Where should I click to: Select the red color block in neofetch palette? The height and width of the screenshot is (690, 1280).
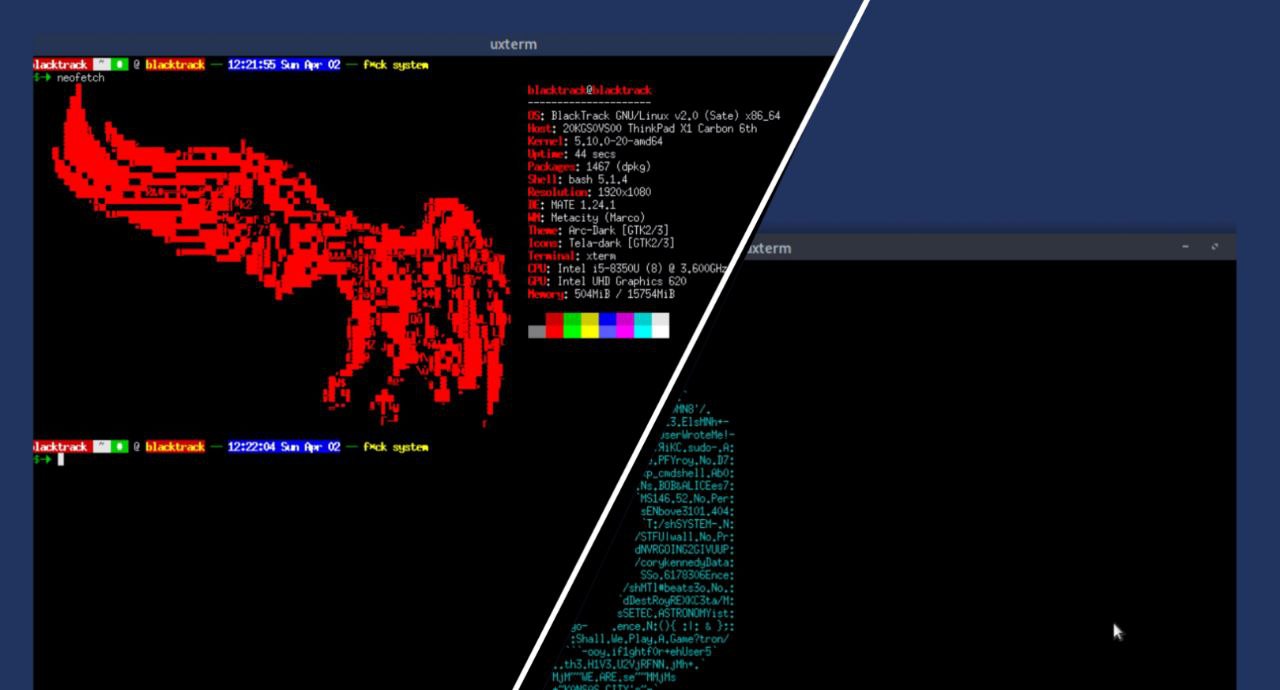click(x=554, y=326)
